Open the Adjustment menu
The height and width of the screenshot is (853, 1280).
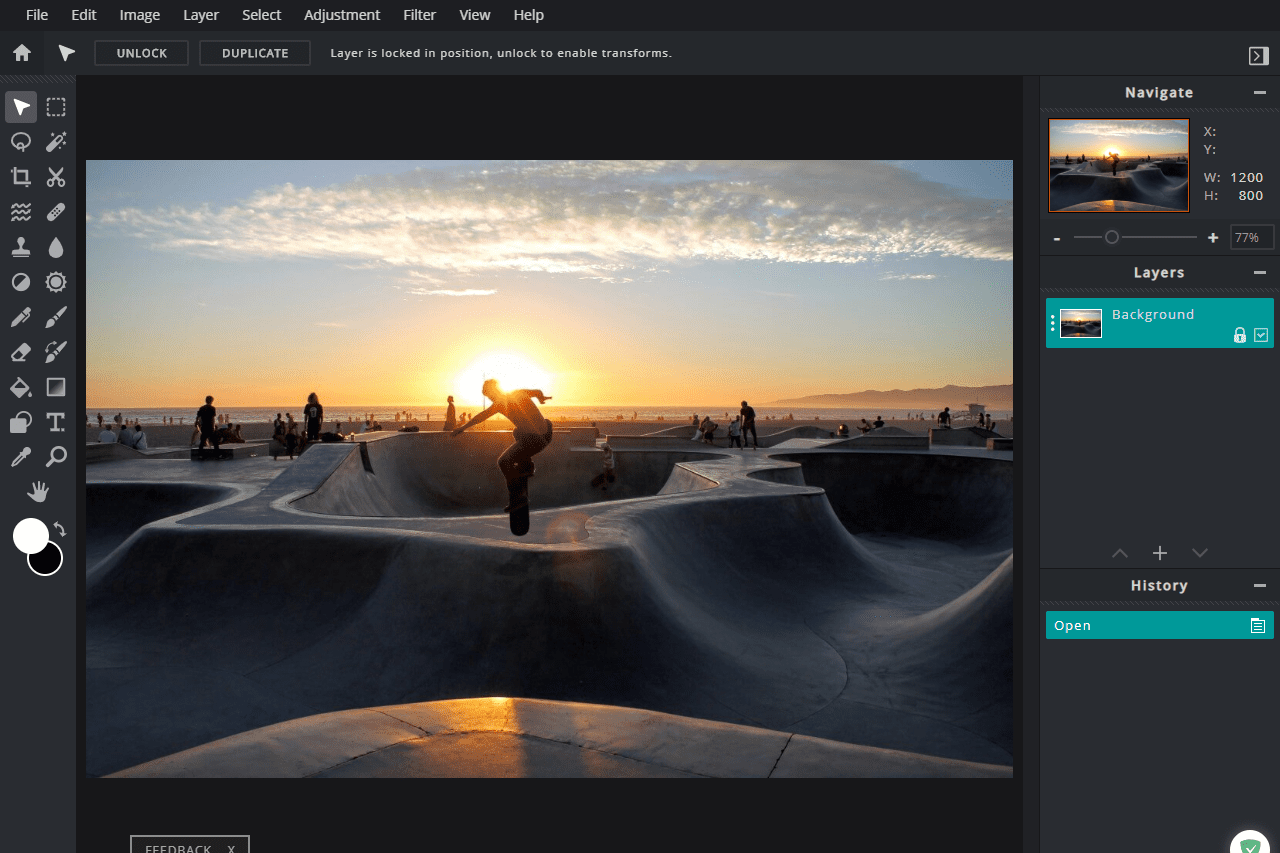coord(342,15)
